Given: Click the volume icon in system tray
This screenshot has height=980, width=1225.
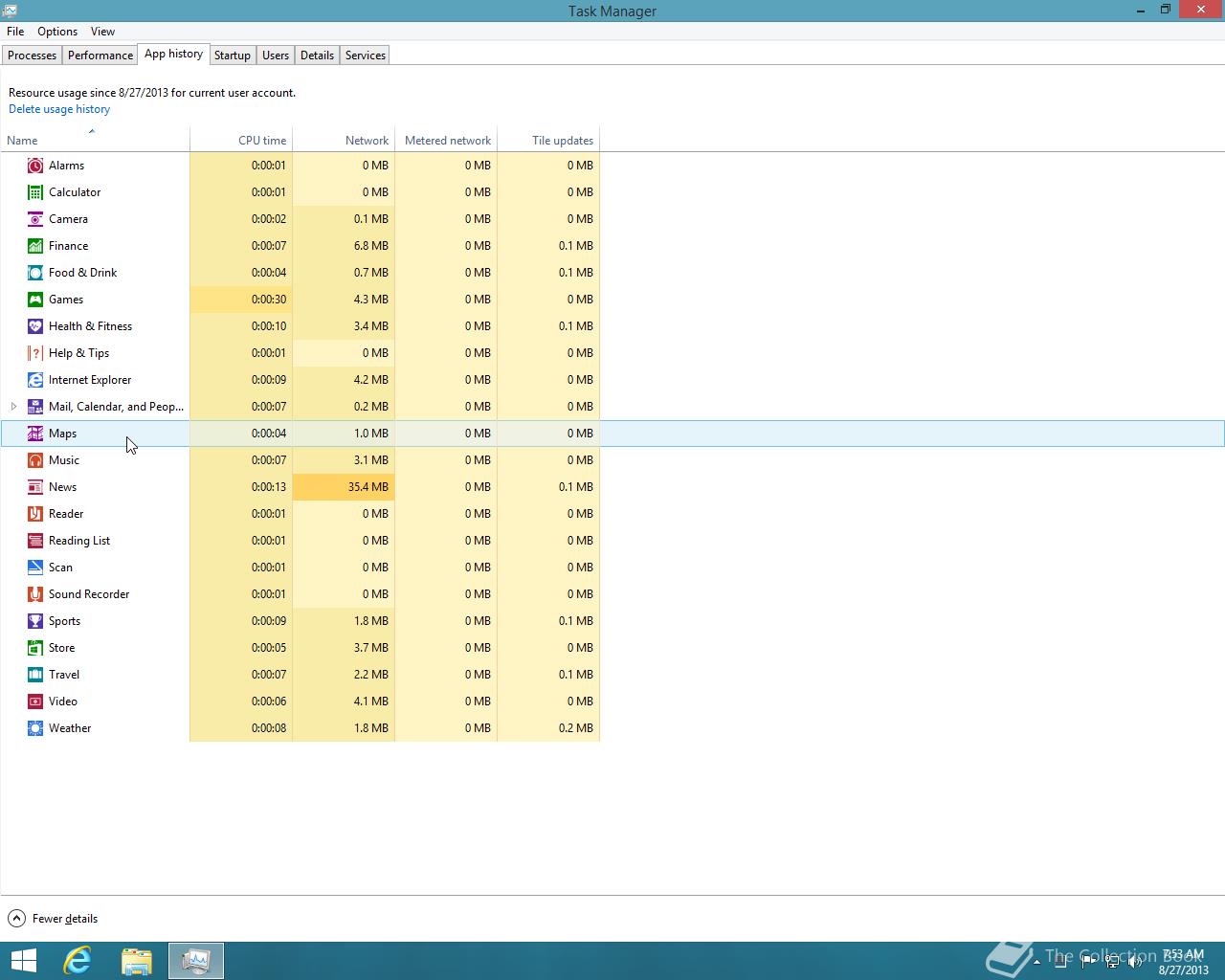Looking at the screenshot, I should [1135, 962].
